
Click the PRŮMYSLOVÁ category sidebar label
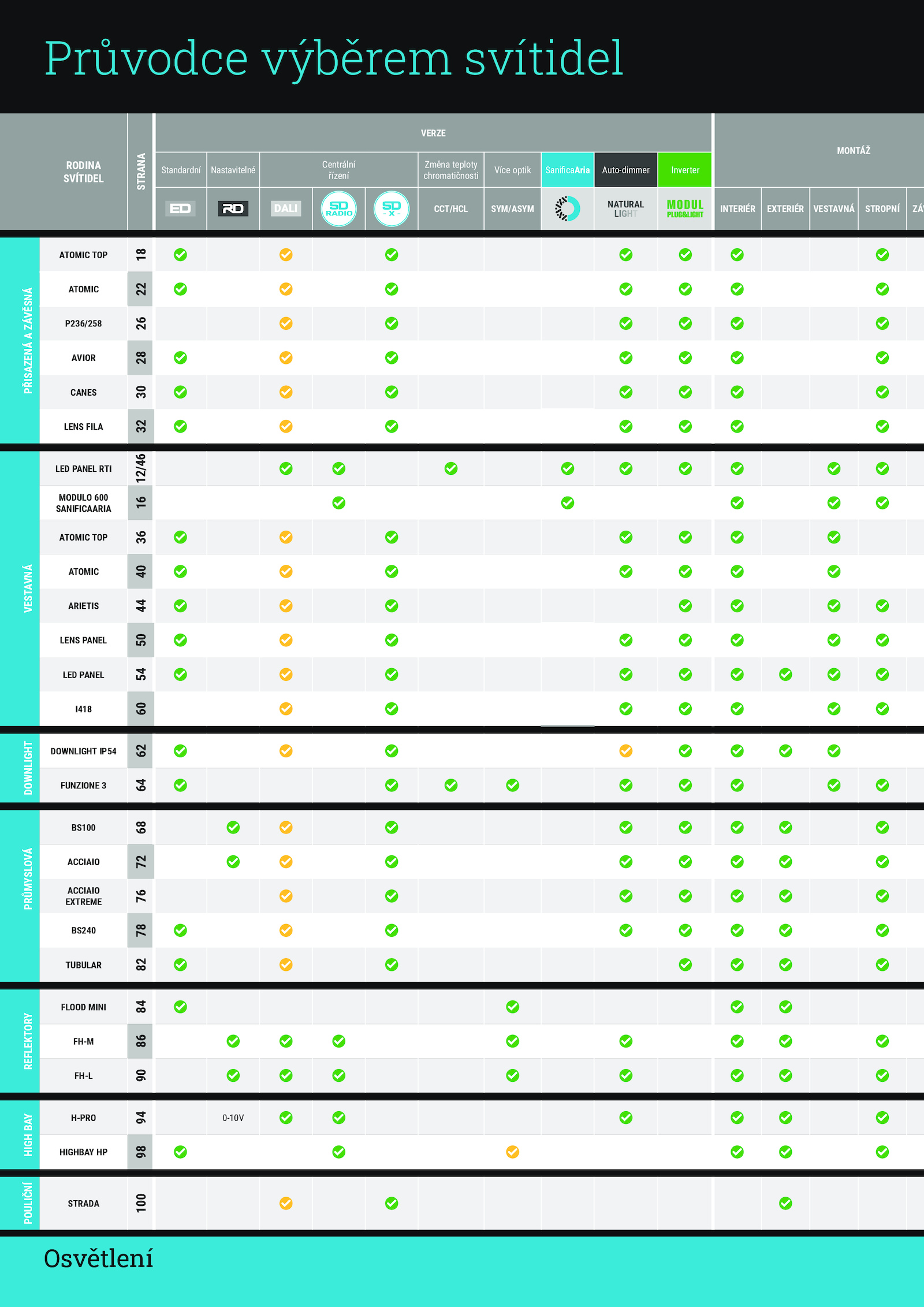28,878
